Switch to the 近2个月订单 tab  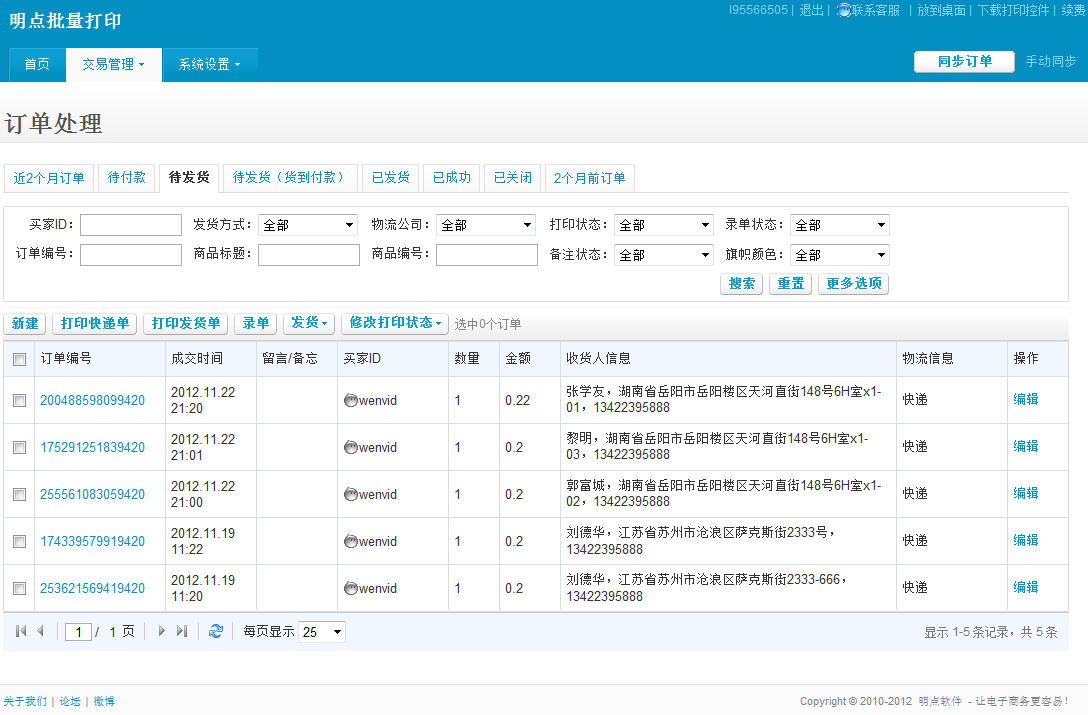coord(49,178)
